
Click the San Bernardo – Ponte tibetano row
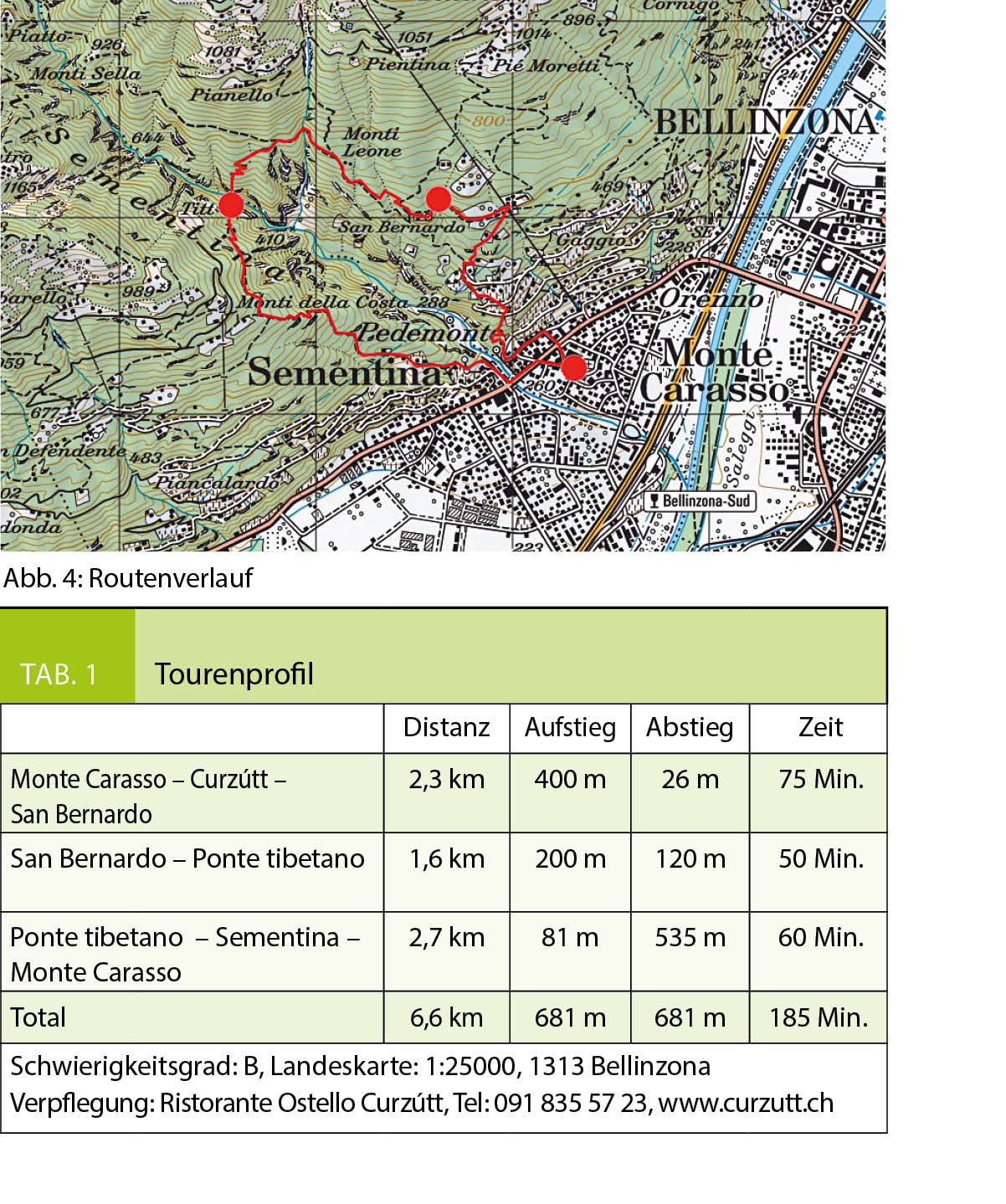pyautogui.click(x=444, y=872)
